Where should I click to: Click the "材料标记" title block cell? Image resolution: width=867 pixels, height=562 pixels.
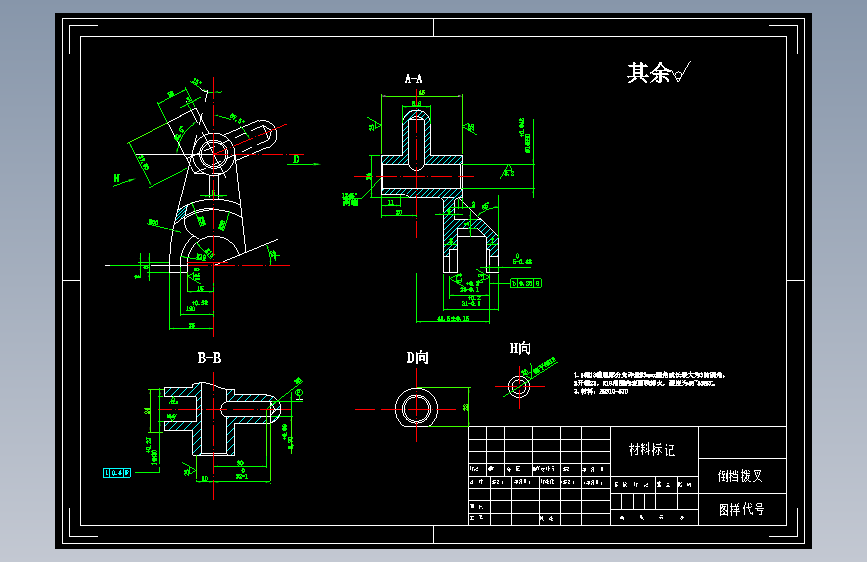(x=652, y=449)
